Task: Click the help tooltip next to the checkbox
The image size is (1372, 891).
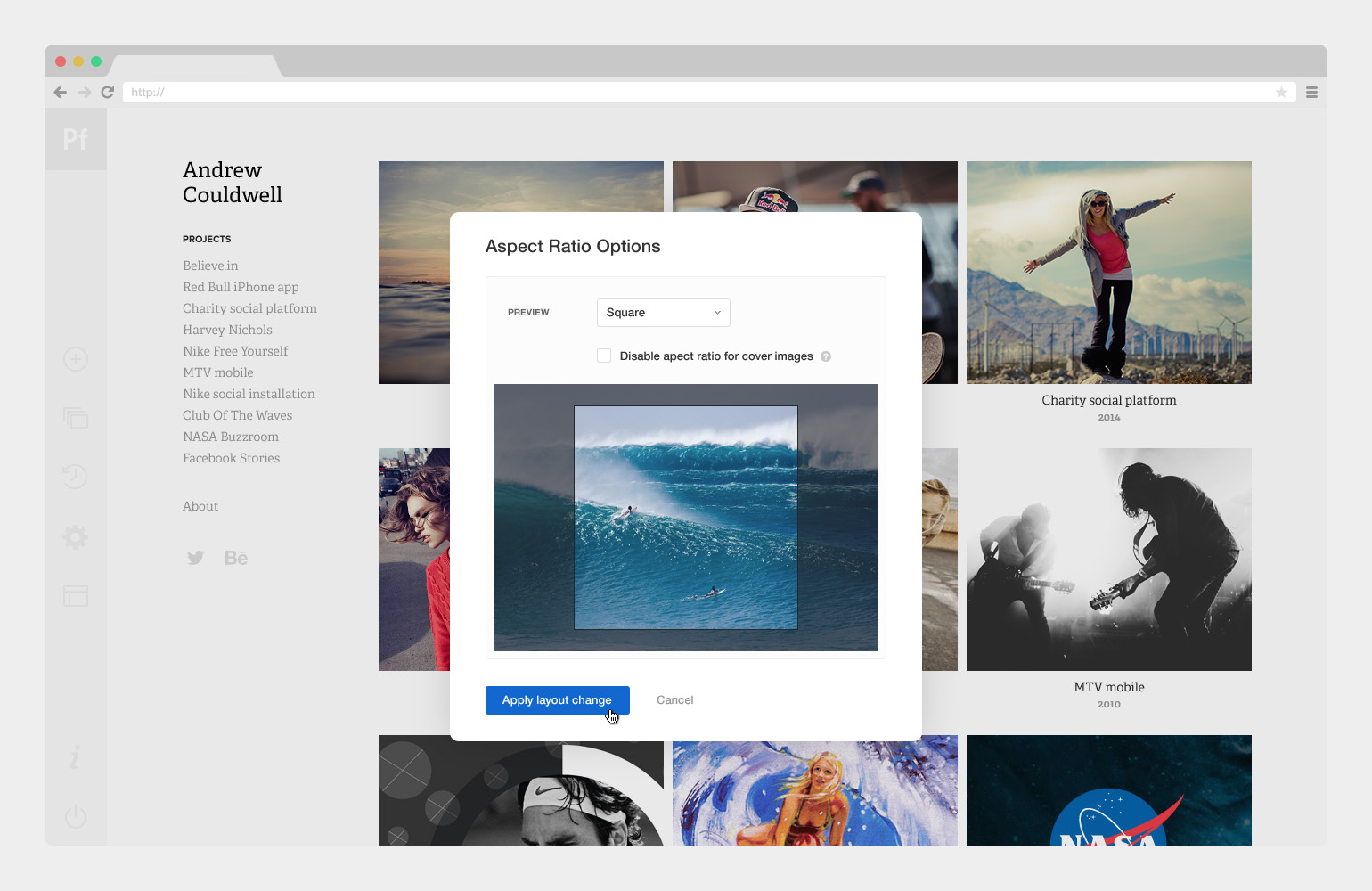Action: point(825,356)
